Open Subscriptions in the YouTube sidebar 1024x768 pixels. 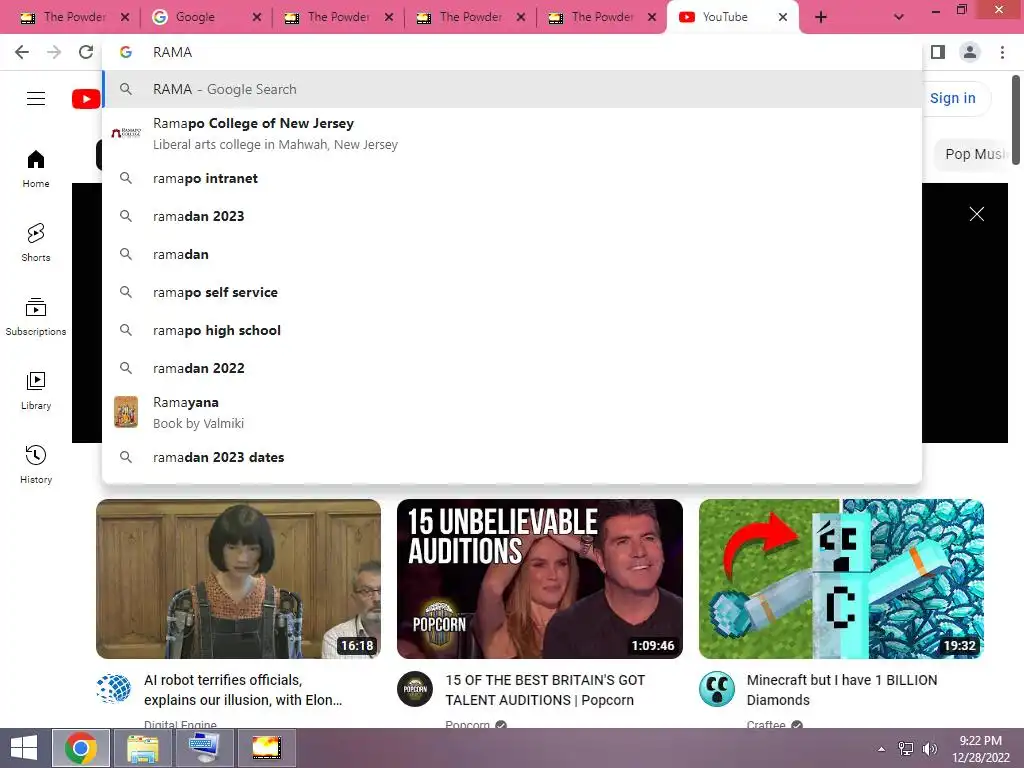coord(36,317)
